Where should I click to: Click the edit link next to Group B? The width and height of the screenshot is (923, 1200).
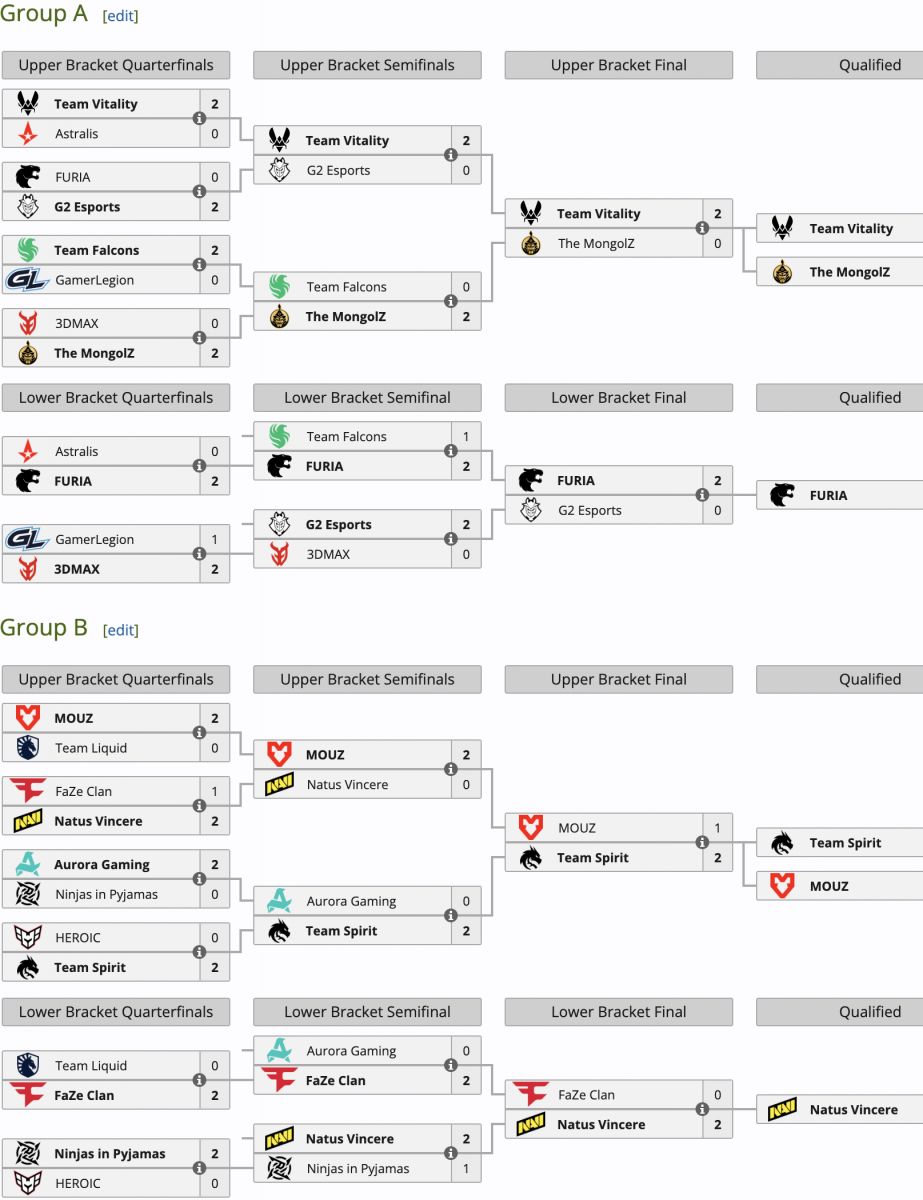pyautogui.click(x=121, y=630)
